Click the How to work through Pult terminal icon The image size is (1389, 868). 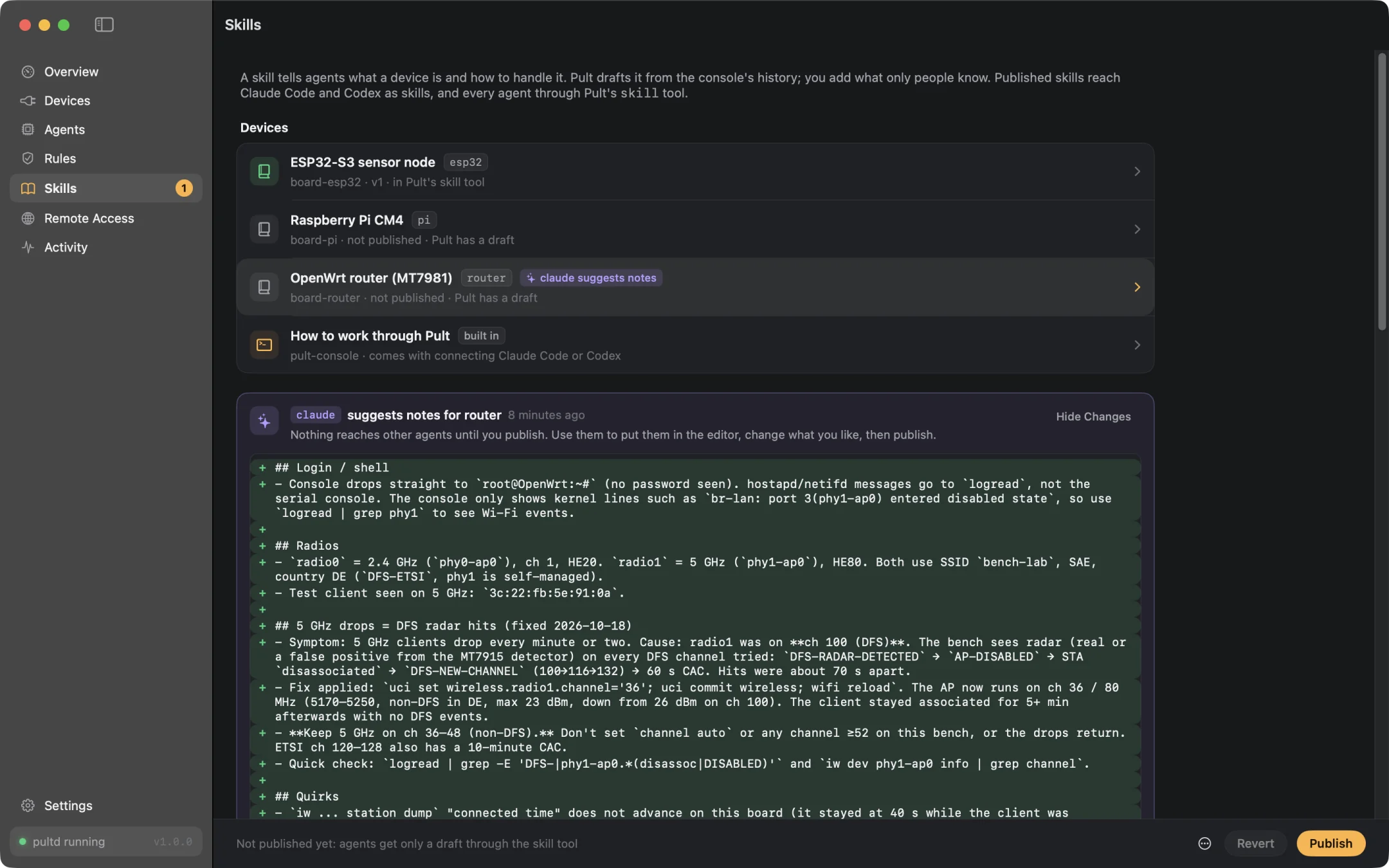264,345
